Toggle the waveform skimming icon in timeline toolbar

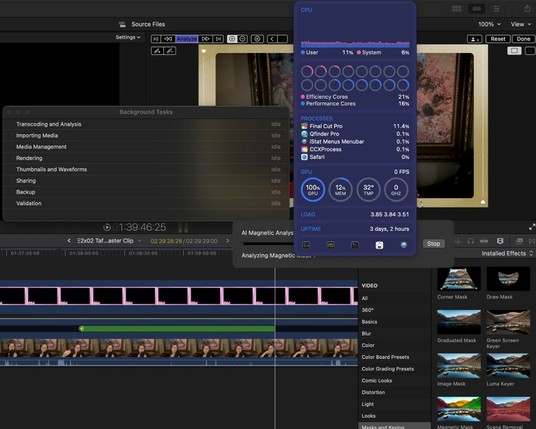click(458, 241)
